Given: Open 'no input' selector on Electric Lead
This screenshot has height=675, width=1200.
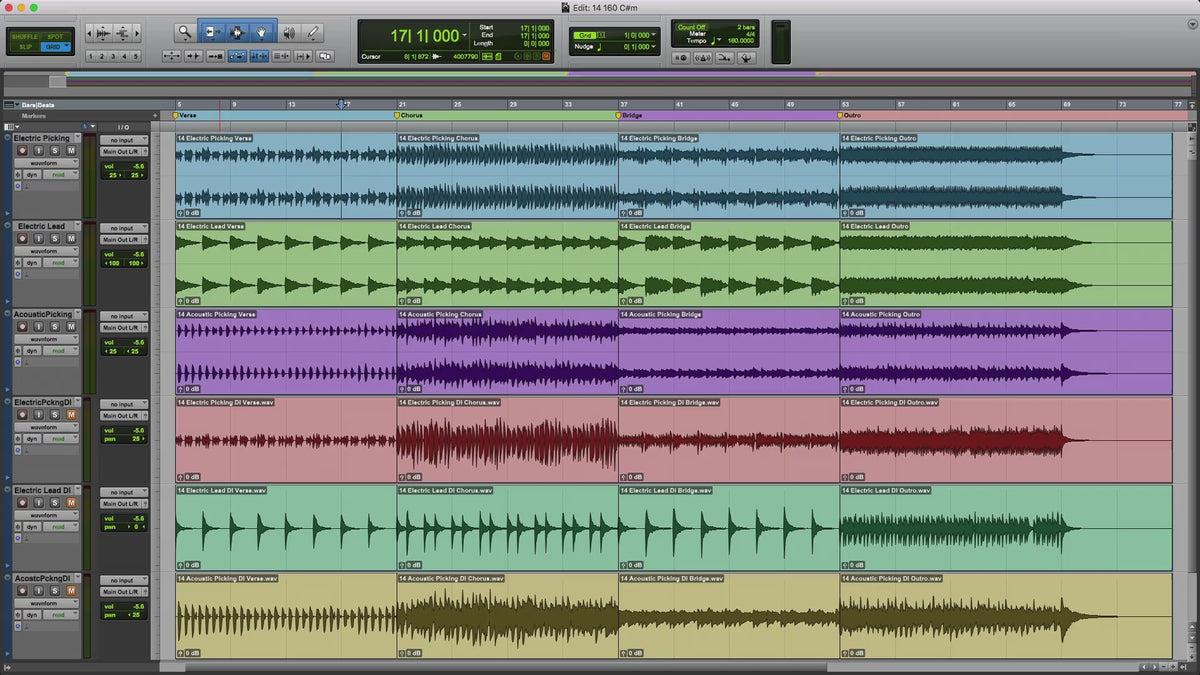Looking at the screenshot, I should [x=124, y=228].
